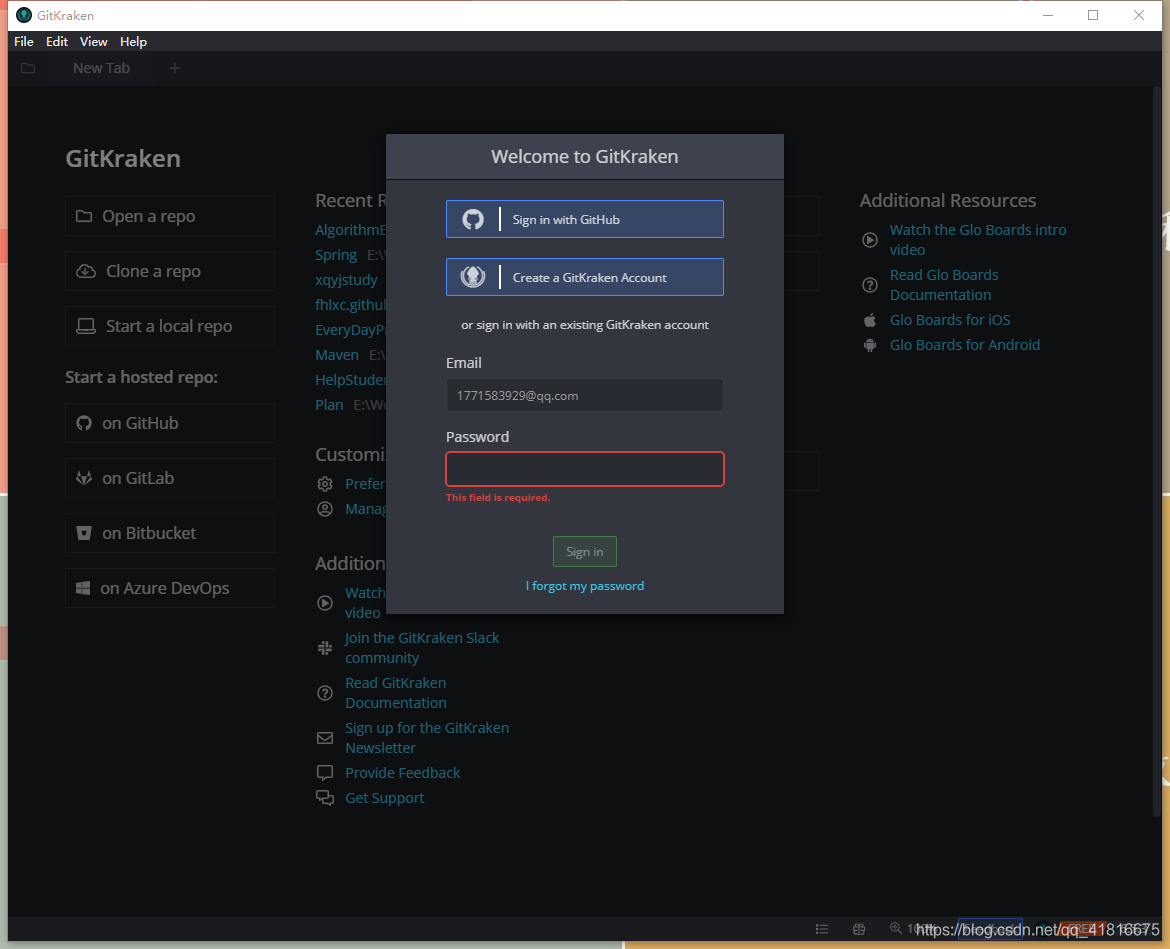Click the Azure DevOps Windows icon
The width and height of the screenshot is (1170, 949).
tap(83, 588)
